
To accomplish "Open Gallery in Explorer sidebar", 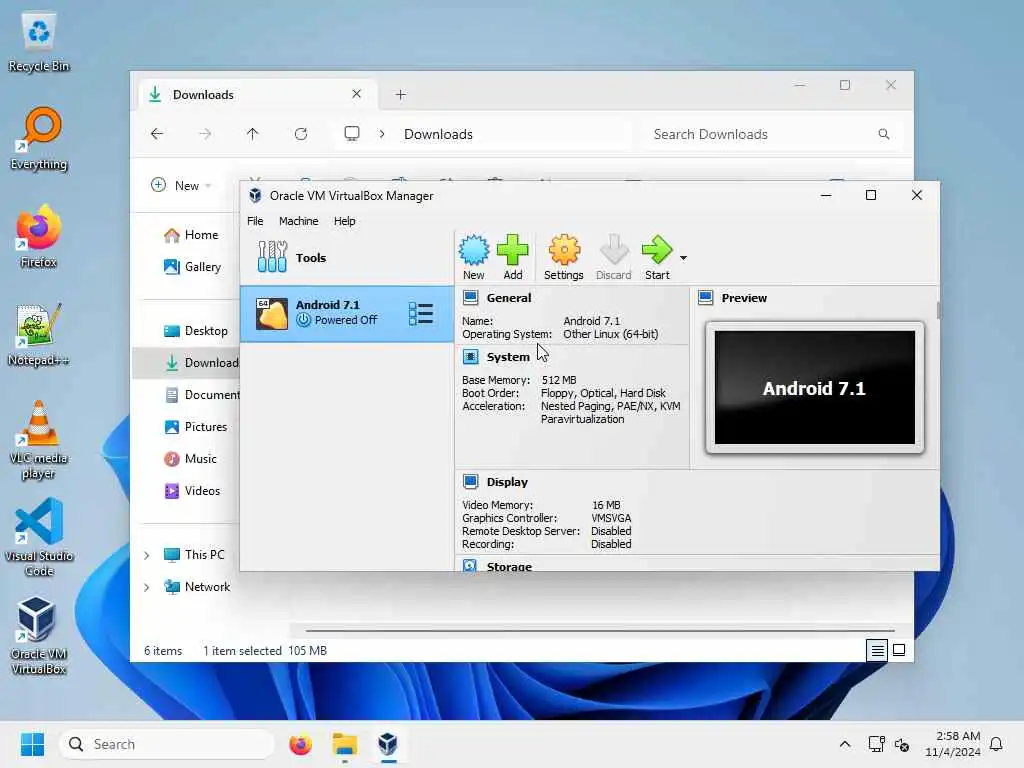I will point(193,266).
